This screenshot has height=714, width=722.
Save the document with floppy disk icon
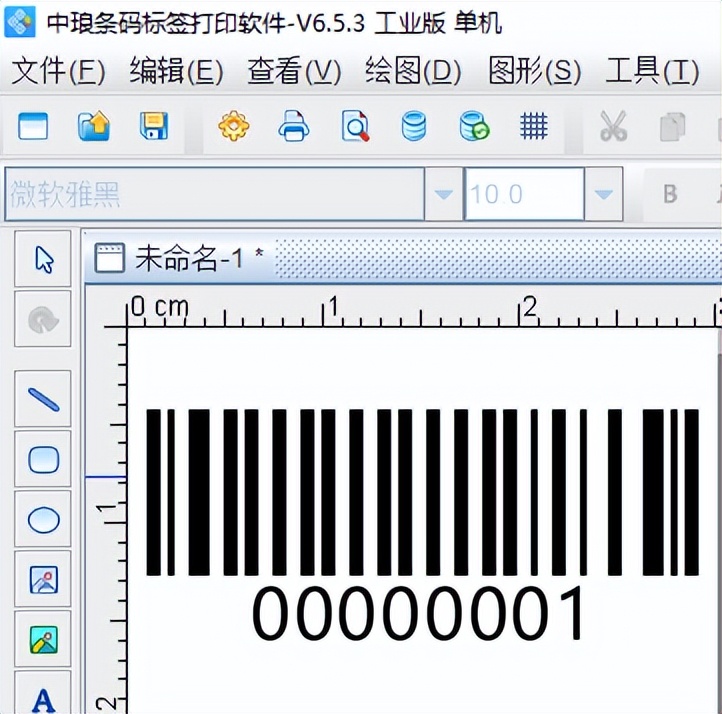[x=154, y=126]
